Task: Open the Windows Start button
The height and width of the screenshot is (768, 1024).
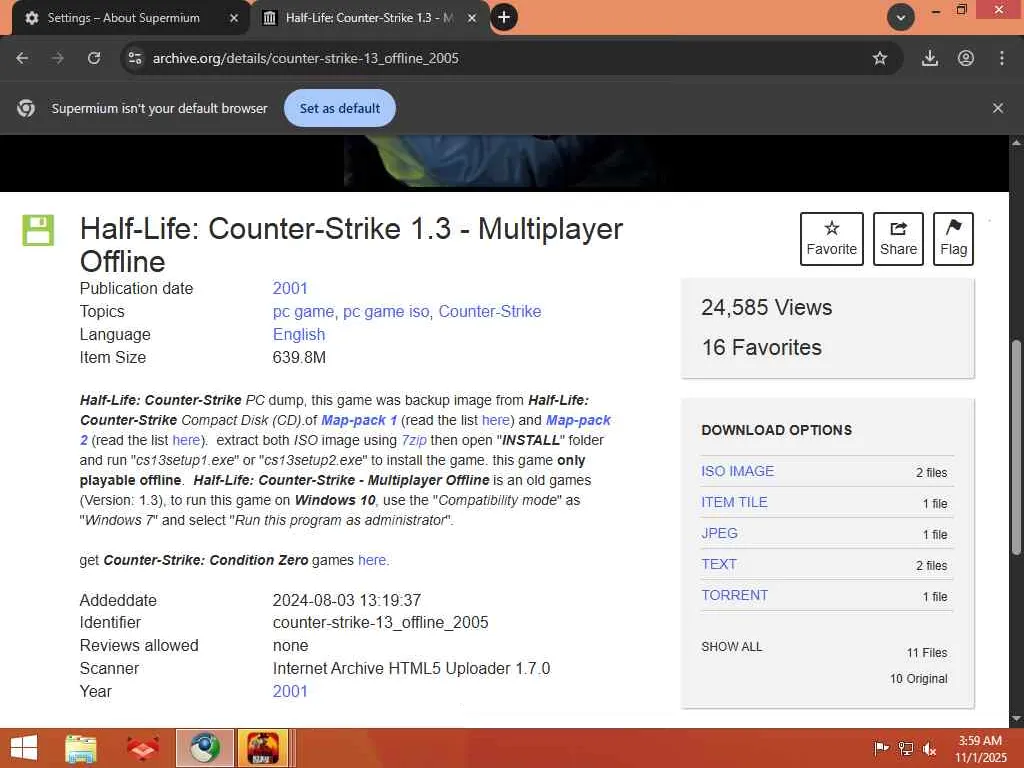Action: pyautogui.click(x=24, y=748)
